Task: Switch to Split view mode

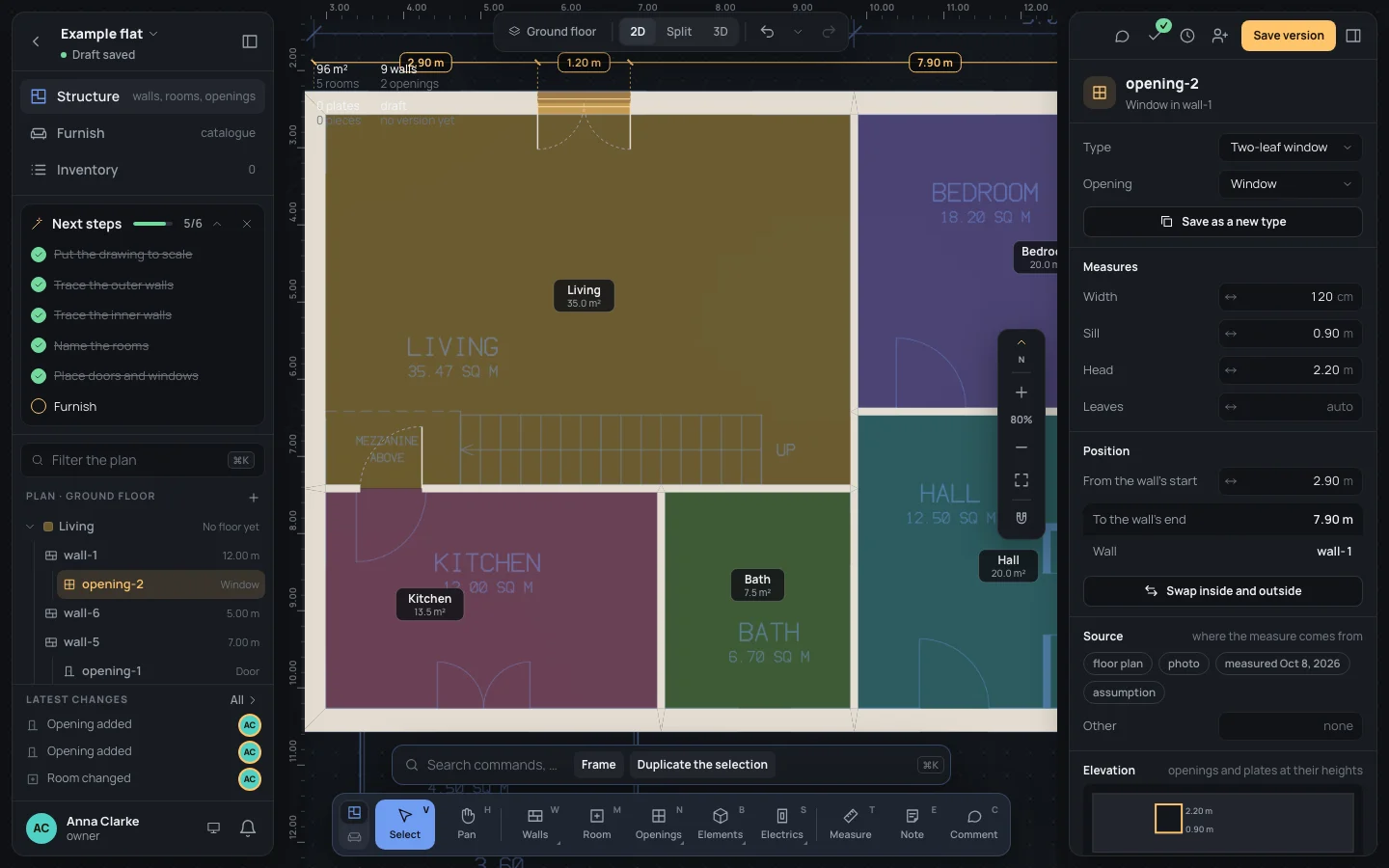Action: coord(679,32)
